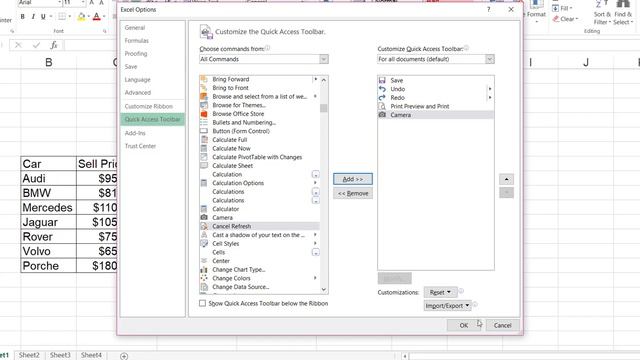Switch to Sheet4 tab in Excel
This screenshot has height=360, width=640.
click(x=91, y=355)
